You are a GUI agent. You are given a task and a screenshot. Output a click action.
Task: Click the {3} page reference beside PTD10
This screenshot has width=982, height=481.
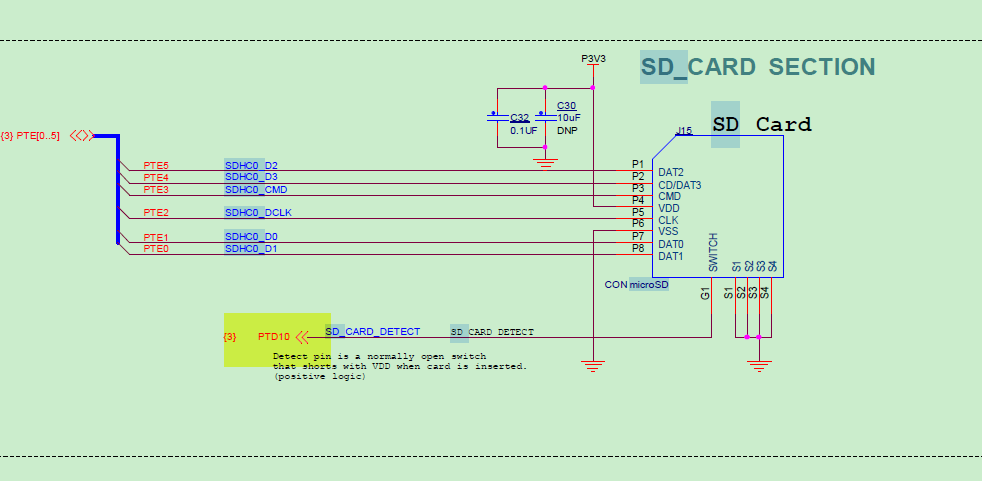(230, 337)
